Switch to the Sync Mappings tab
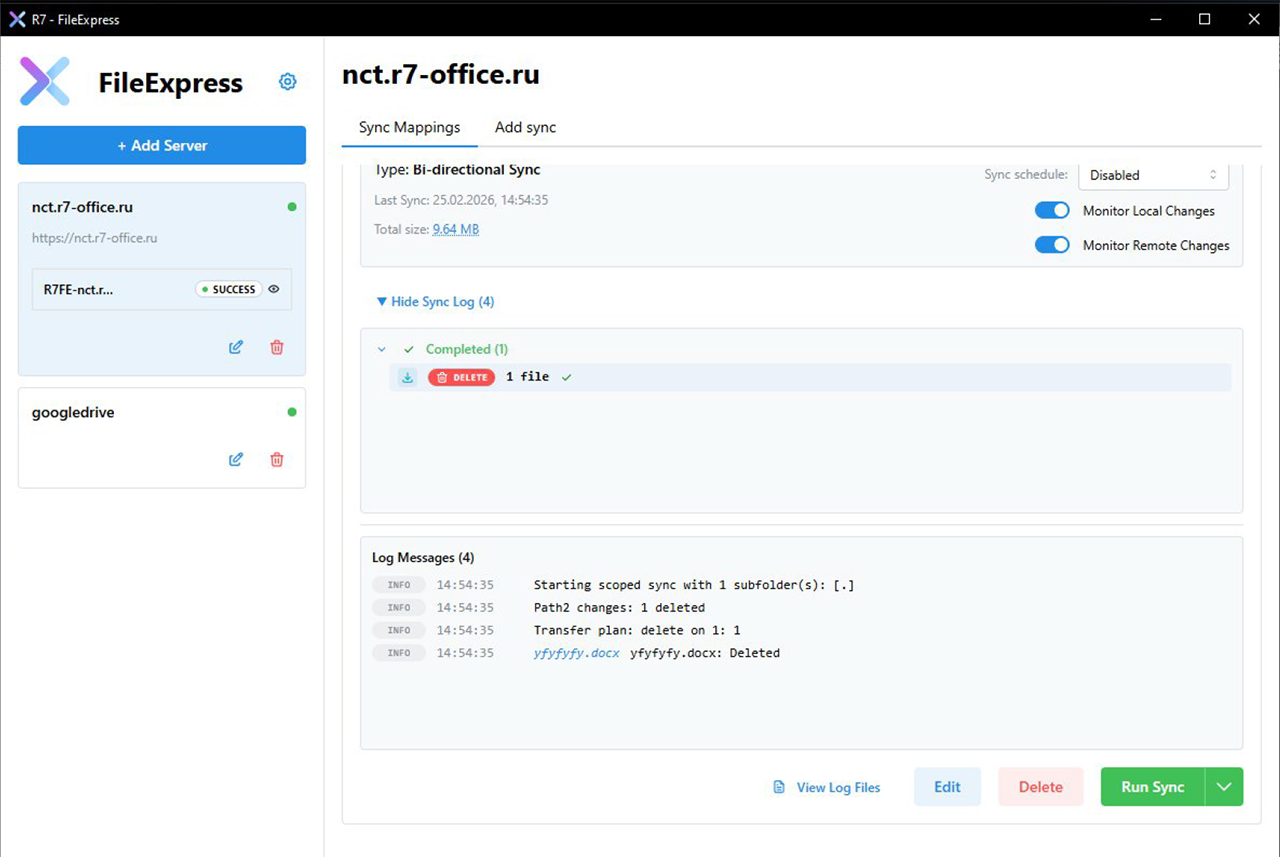Screen dimensions: 1280x857 [x=410, y=127]
